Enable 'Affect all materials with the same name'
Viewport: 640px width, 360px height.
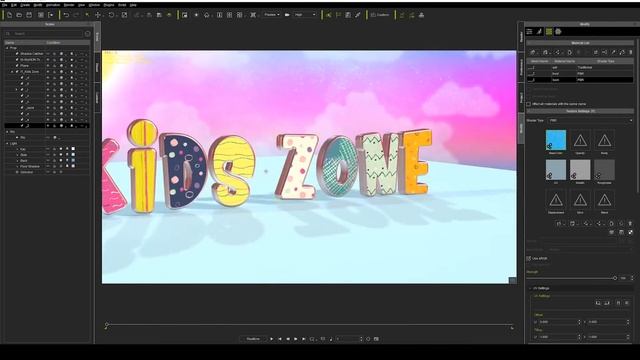click(529, 104)
